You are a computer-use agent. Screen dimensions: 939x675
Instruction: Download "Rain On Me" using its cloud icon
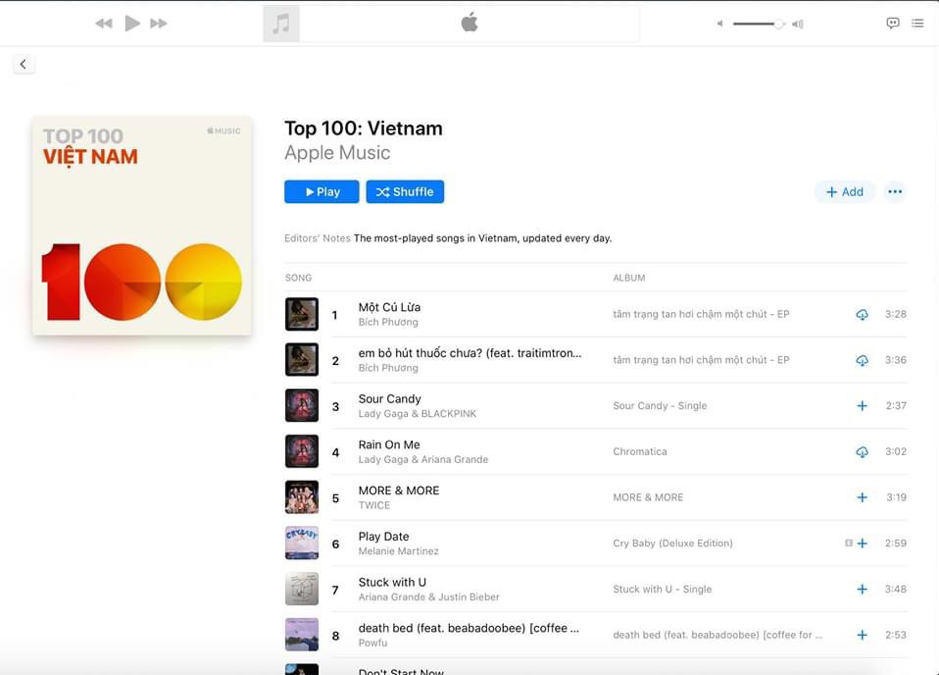[x=861, y=451]
